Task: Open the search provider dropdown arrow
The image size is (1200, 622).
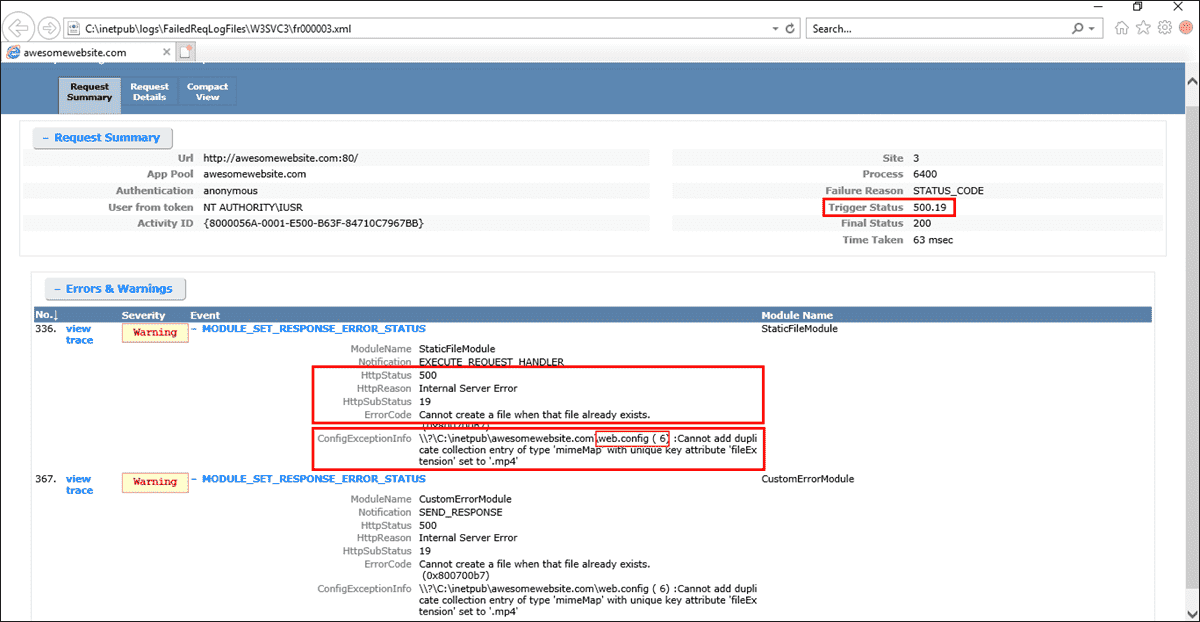Action: [x=1093, y=28]
